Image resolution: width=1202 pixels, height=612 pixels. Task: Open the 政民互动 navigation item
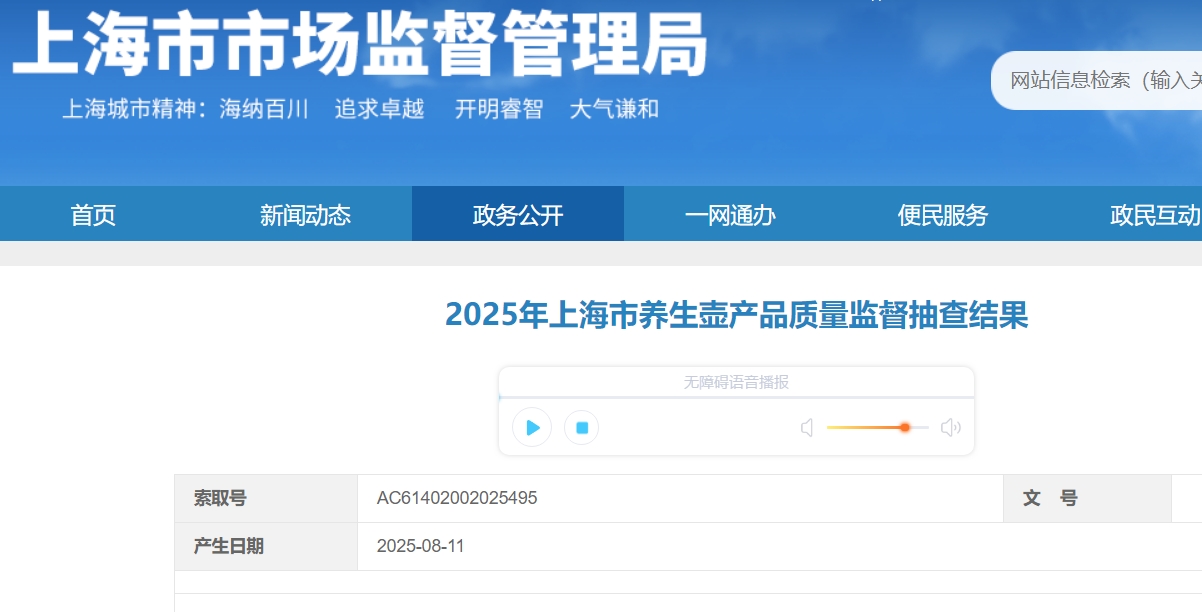tap(1154, 215)
